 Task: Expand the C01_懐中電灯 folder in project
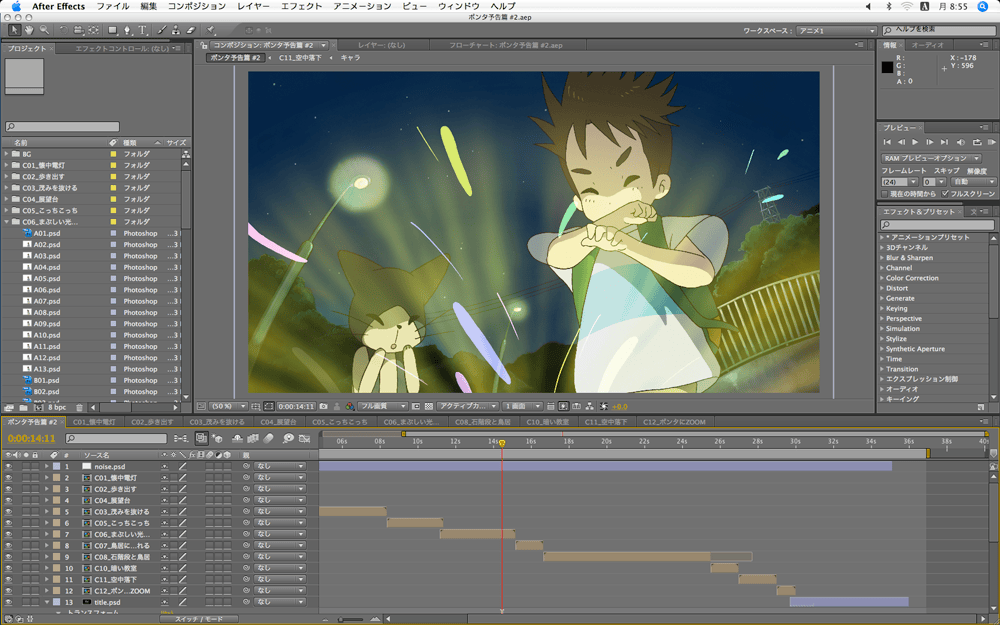[6, 165]
